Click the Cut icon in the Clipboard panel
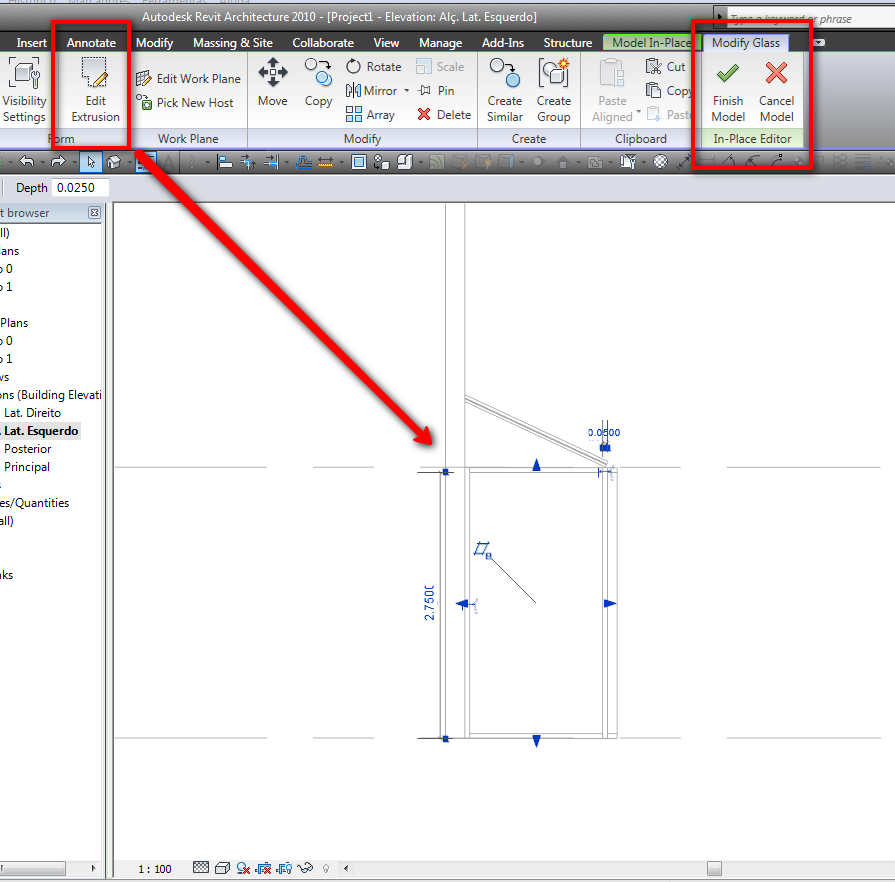The height and width of the screenshot is (882, 895). click(666, 67)
